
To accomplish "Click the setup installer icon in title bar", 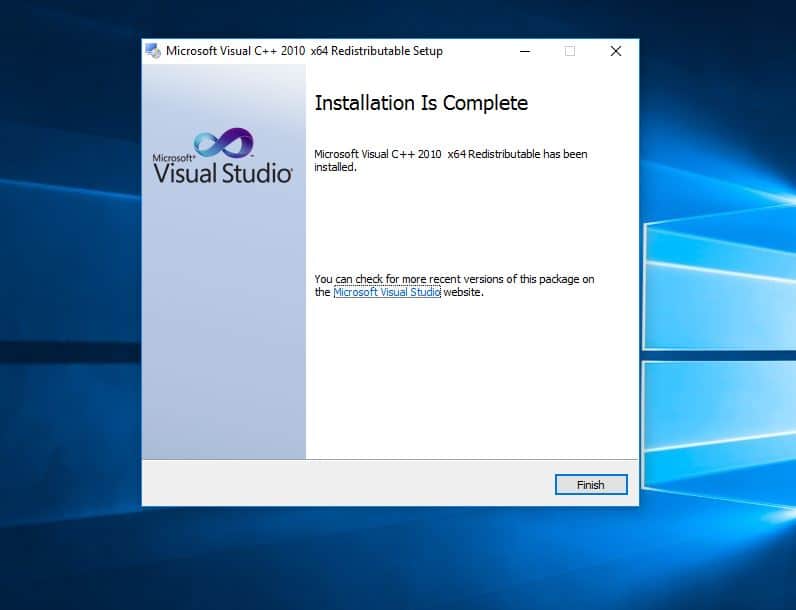I will click(x=153, y=51).
